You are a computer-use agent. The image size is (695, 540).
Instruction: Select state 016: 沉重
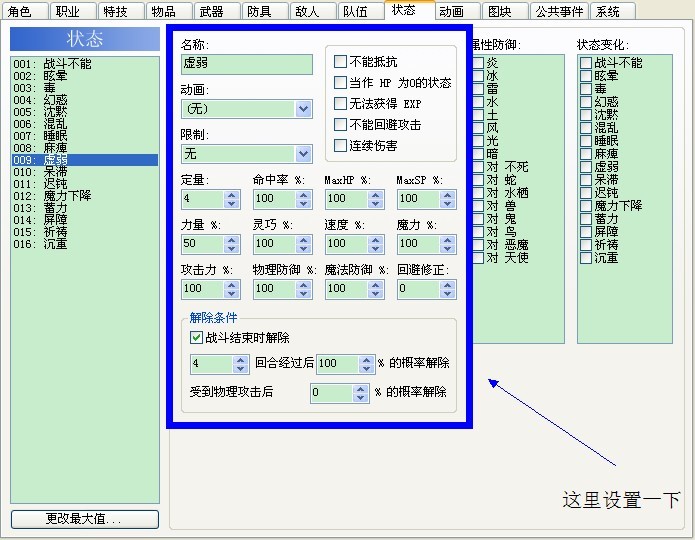pyautogui.click(x=85, y=244)
